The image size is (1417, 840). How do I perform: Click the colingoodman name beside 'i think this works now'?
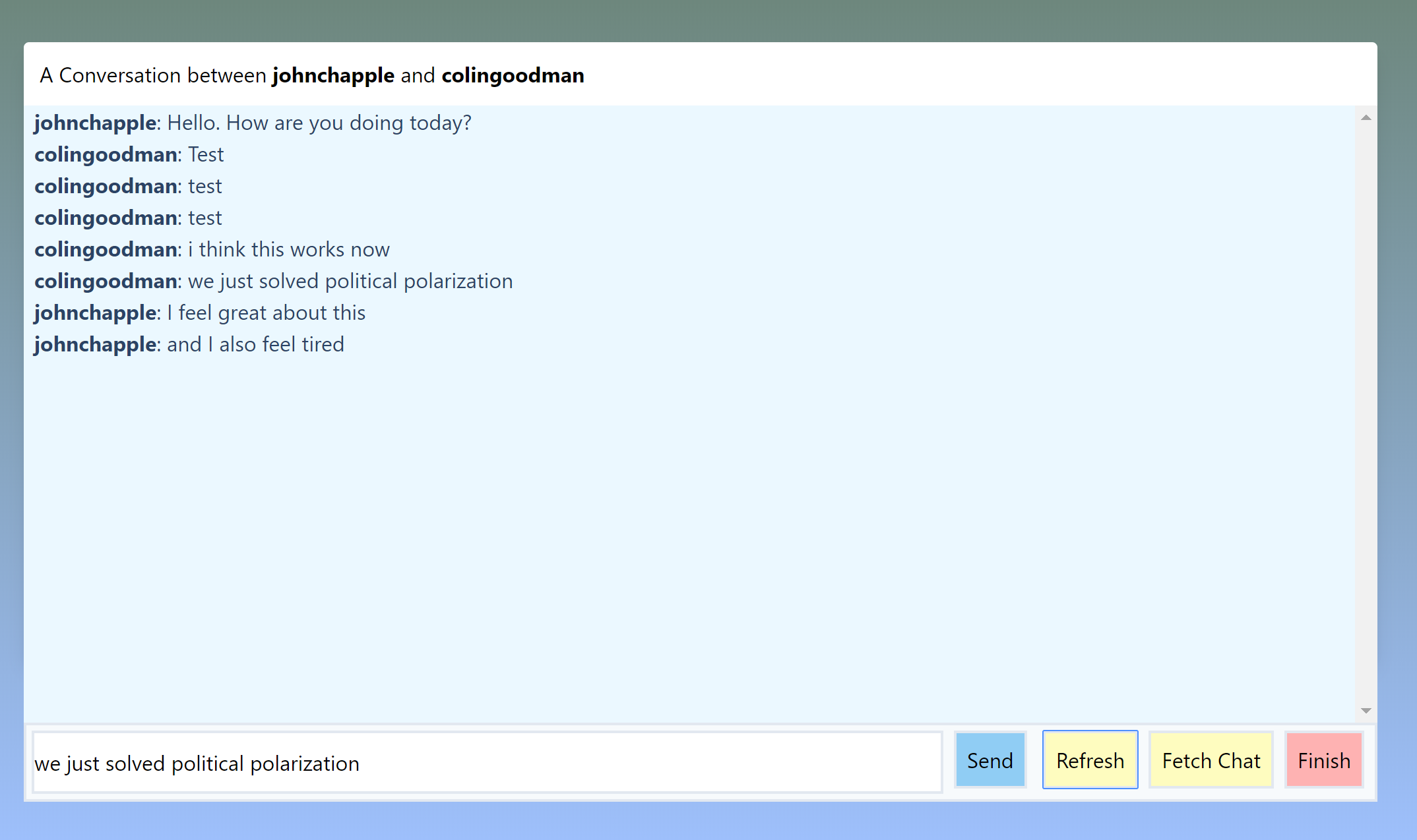pos(106,250)
